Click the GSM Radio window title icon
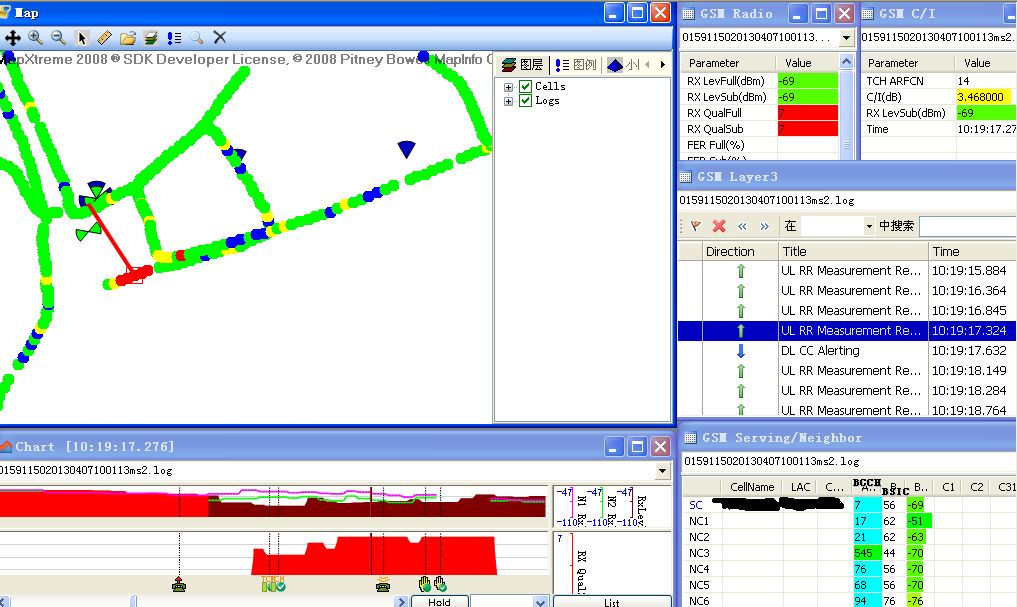Image resolution: width=1017 pixels, height=607 pixels. click(x=688, y=14)
